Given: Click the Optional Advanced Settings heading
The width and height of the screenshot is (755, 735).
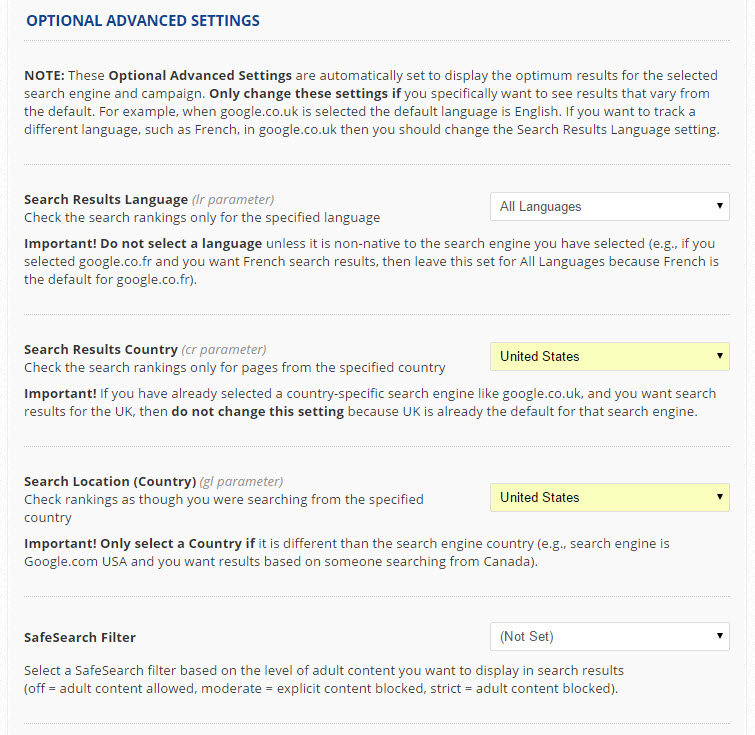Looking at the screenshot, I should [143, 20].
